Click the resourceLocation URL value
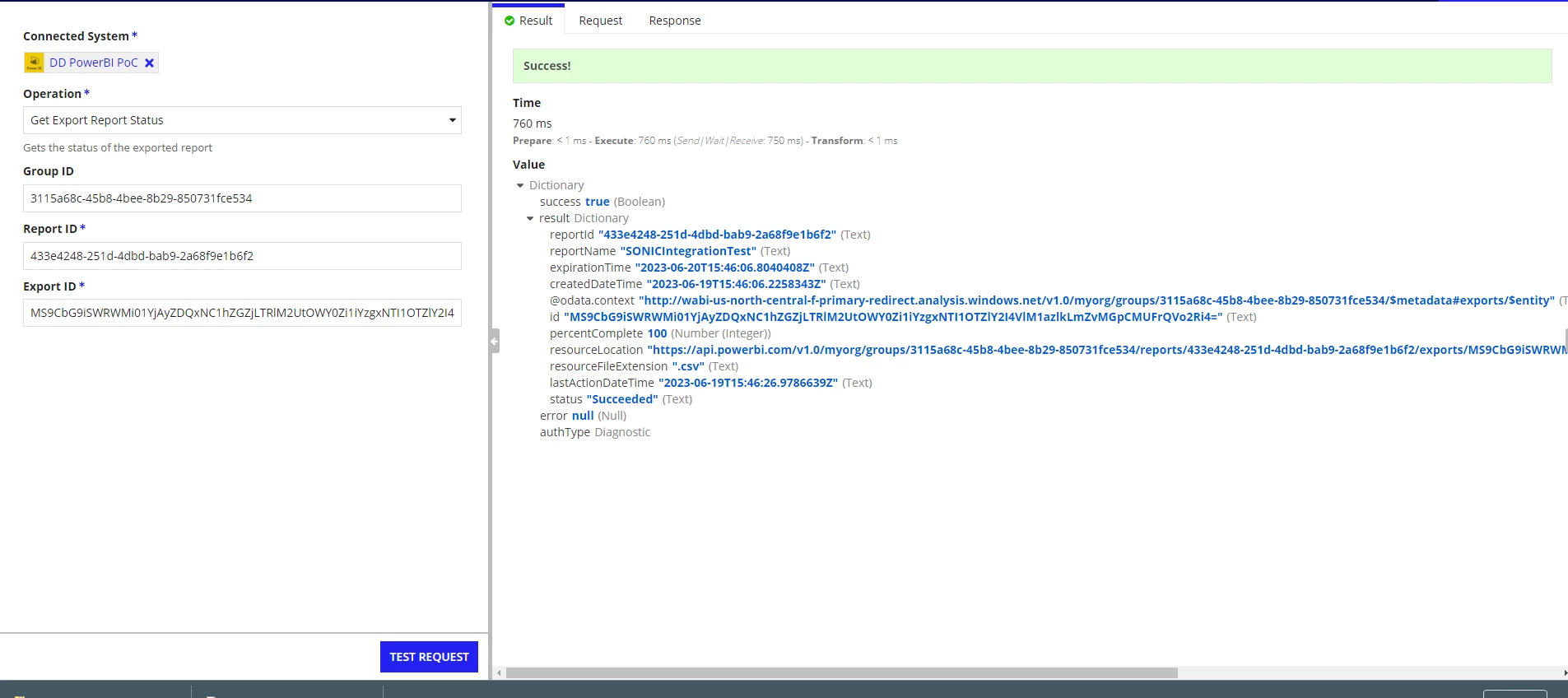1568x698 pixels. click(1107, 350)
